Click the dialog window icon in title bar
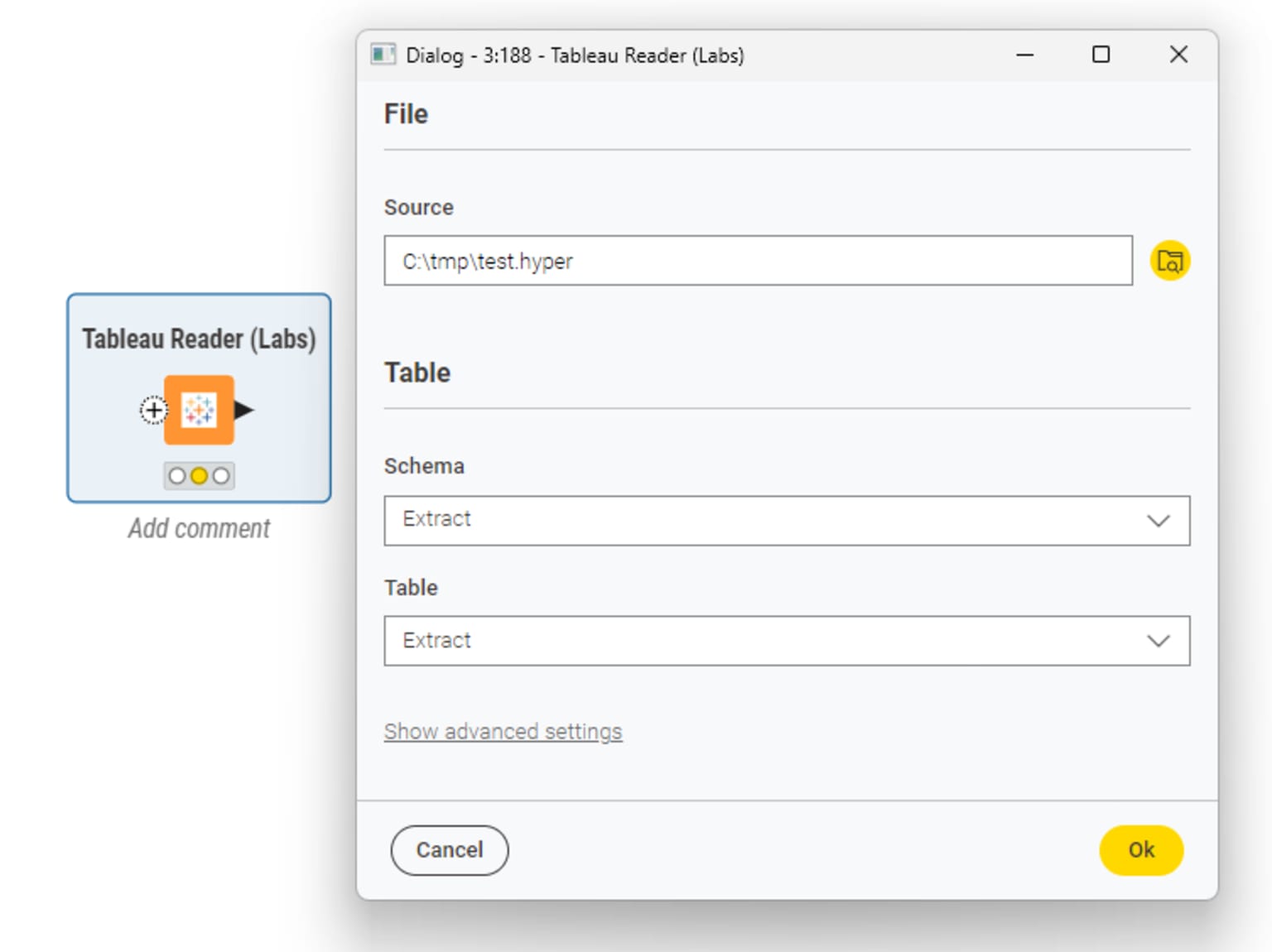 [383, 55]
